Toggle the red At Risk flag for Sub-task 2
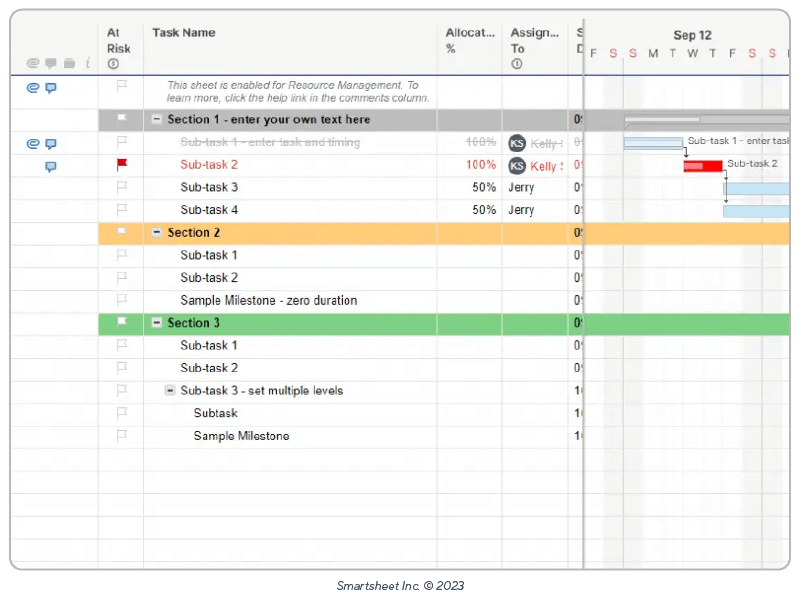 click(x=122, y=165)
